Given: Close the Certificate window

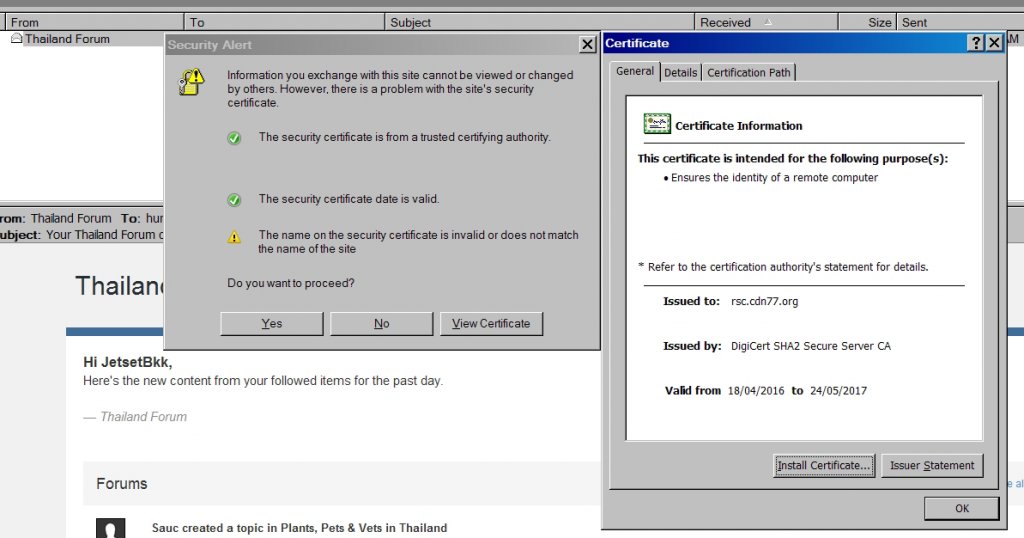Looking at the screenshot, I should tap(994, 43).
